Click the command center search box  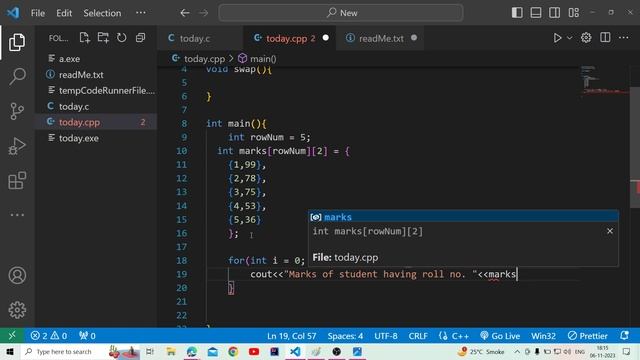[341, 13]
